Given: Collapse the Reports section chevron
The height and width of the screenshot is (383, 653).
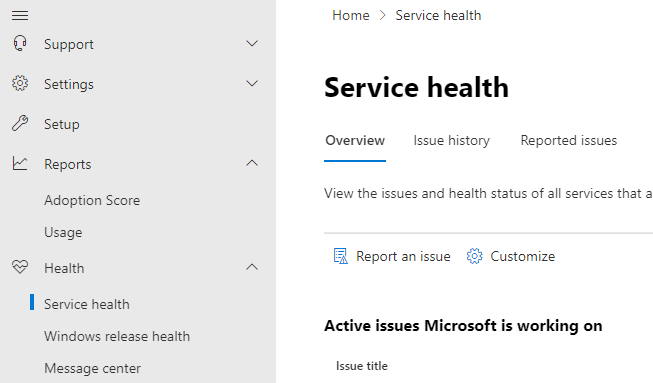Looking at the screenshot, I should [252, 163].
